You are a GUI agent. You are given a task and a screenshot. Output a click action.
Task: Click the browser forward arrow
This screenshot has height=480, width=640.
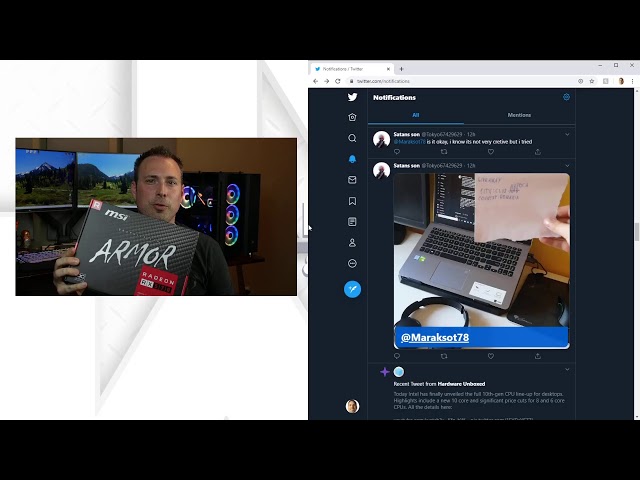(327, 81)
